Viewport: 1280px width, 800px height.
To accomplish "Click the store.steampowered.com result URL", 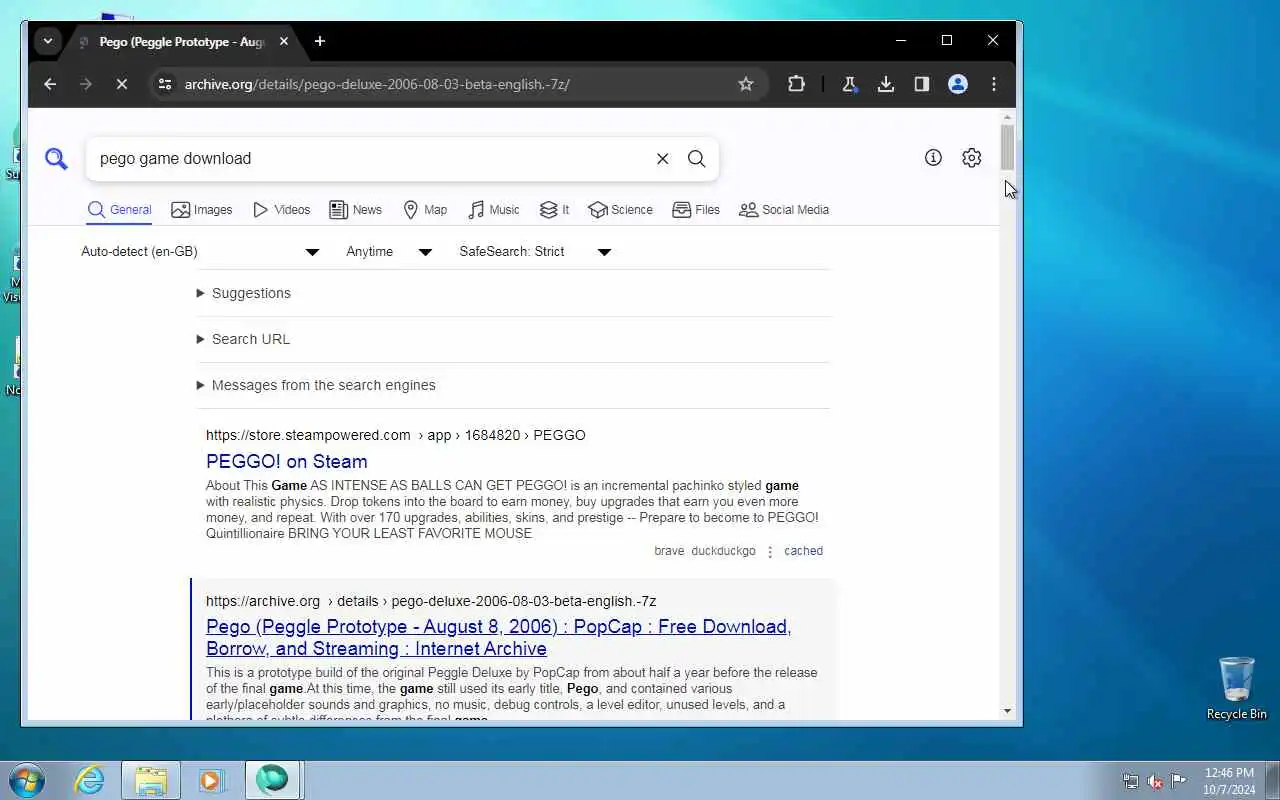I will [395, 435].
